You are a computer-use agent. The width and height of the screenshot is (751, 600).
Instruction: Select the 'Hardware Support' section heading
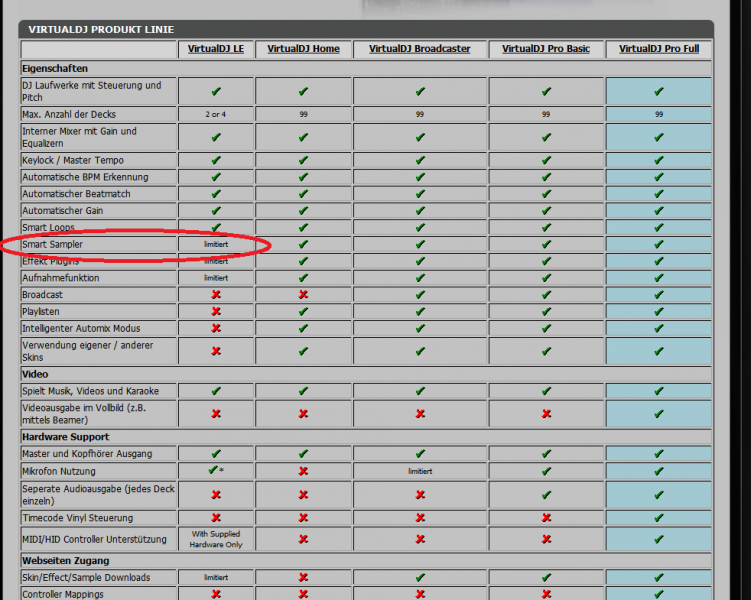[66, 437]
